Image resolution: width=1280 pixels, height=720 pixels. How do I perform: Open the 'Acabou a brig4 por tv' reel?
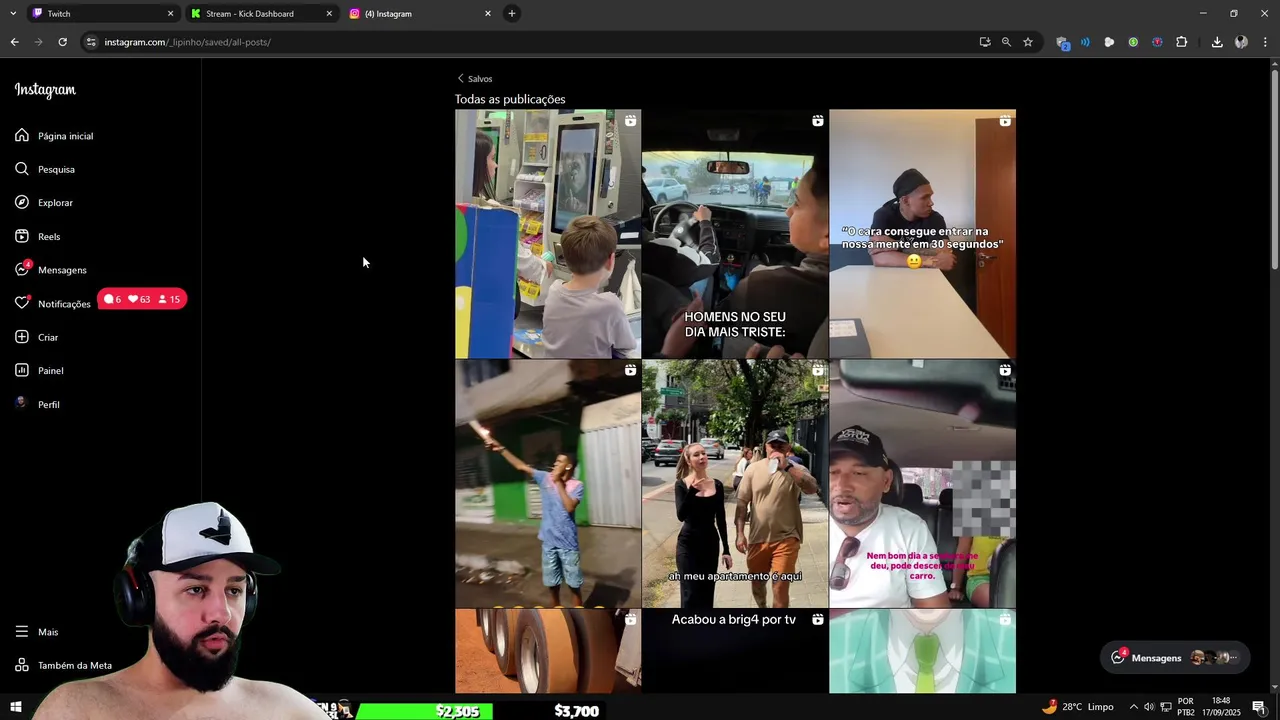(735, 651)
